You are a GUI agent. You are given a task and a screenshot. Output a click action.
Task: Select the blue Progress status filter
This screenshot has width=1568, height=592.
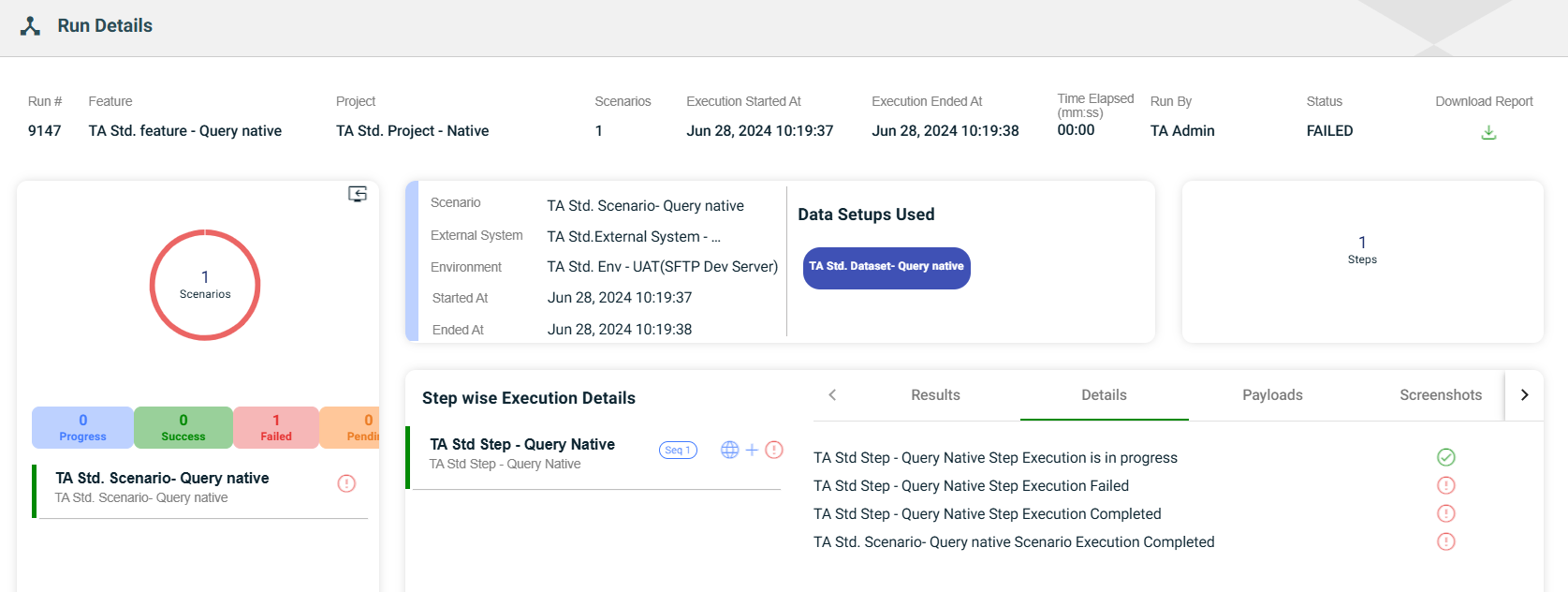pyautogui.click(x=83, y=427)
